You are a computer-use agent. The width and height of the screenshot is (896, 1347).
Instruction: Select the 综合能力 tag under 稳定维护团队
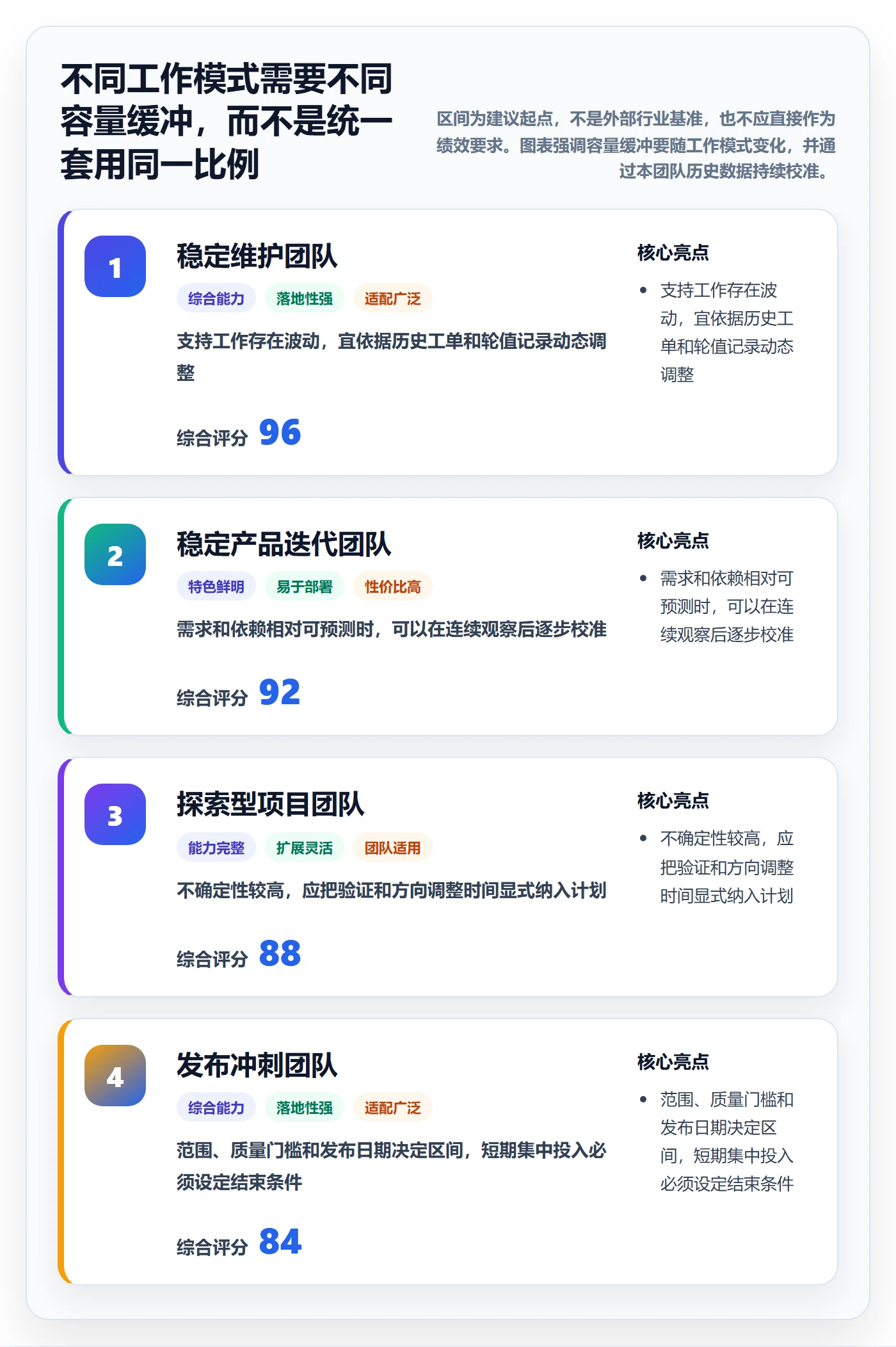click(x=216, y=298)
